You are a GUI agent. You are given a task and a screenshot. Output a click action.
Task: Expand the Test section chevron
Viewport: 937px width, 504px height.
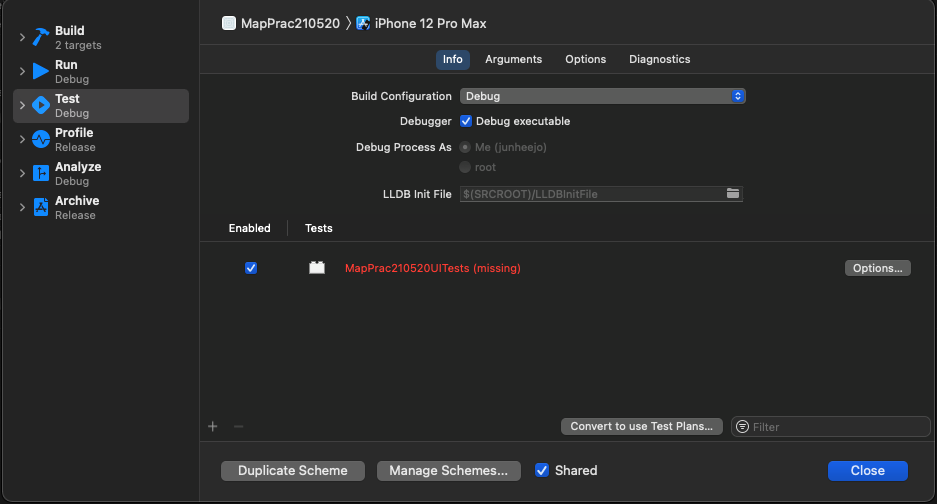point(22,105)
